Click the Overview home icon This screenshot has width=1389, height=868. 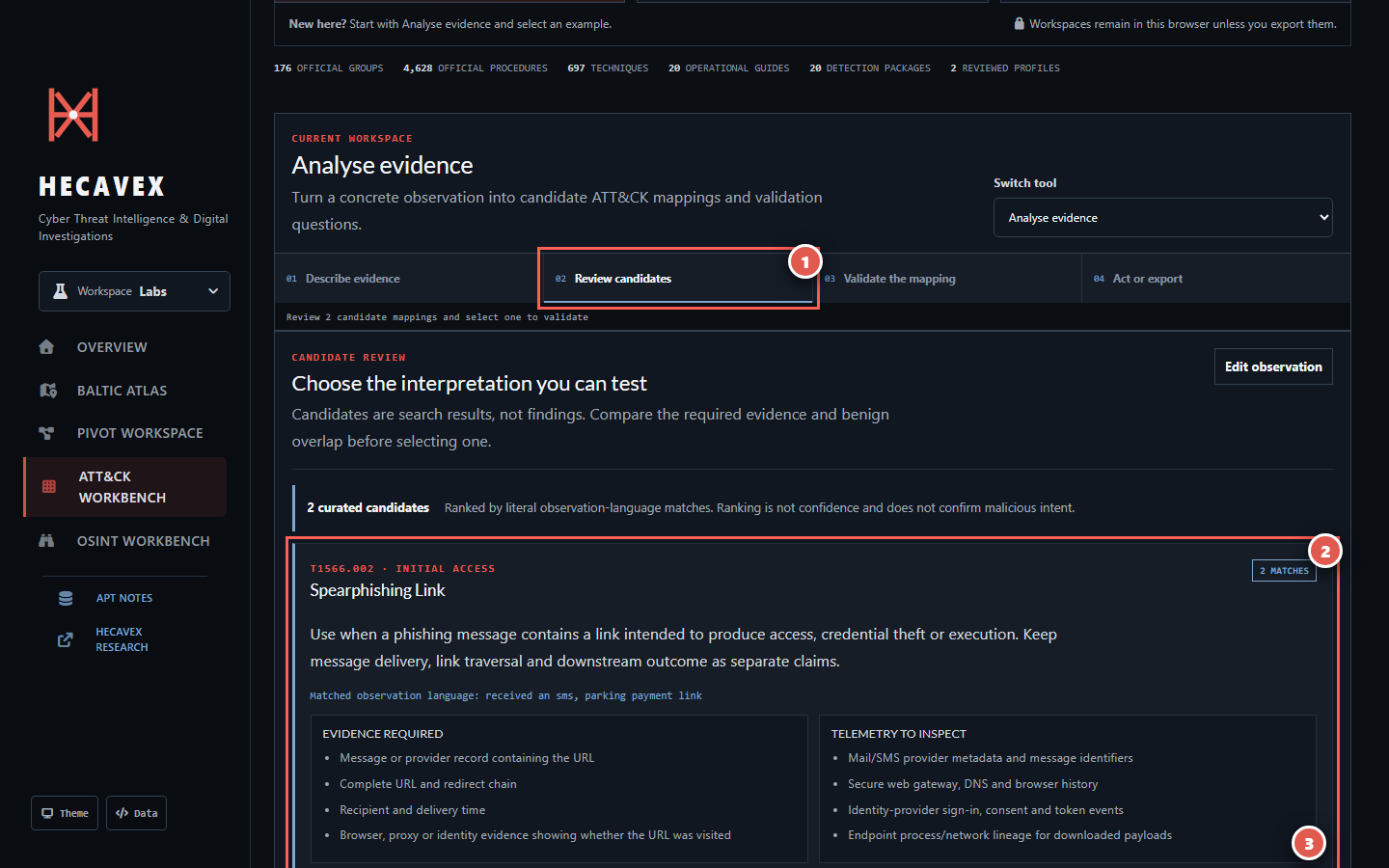point(46,347)
